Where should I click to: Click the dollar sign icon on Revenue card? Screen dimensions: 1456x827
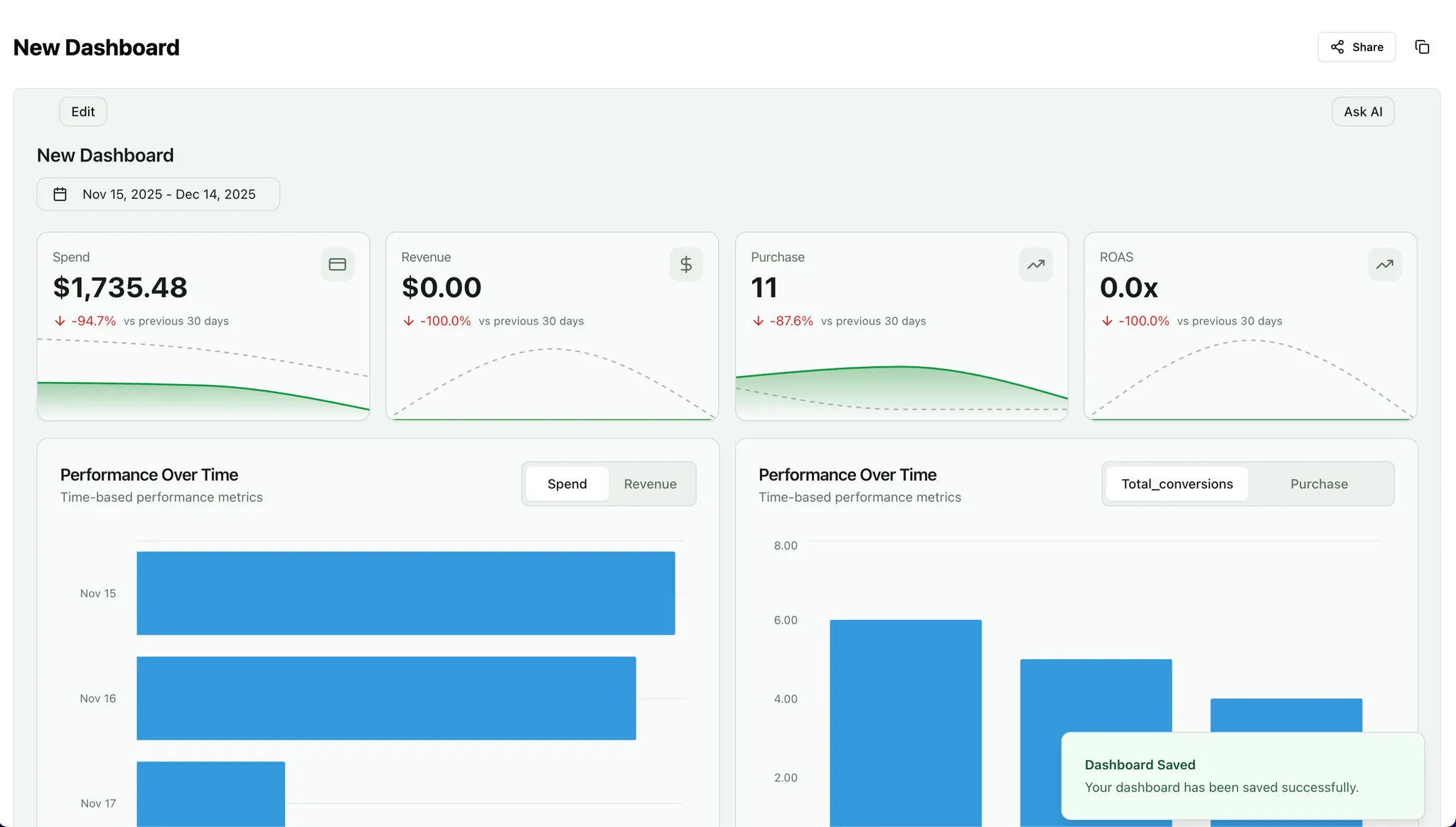686,265
